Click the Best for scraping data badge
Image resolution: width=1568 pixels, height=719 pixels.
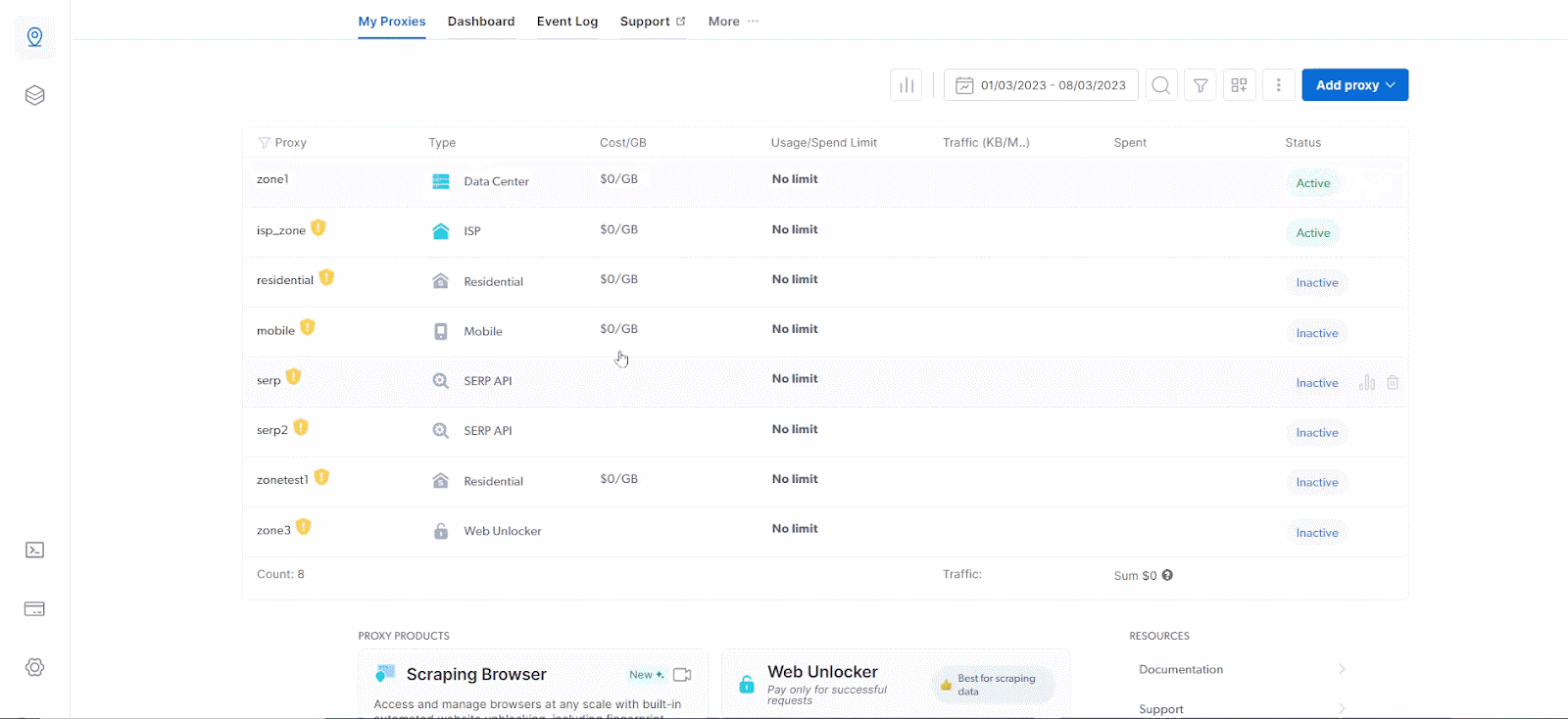[x=995, y=685]
